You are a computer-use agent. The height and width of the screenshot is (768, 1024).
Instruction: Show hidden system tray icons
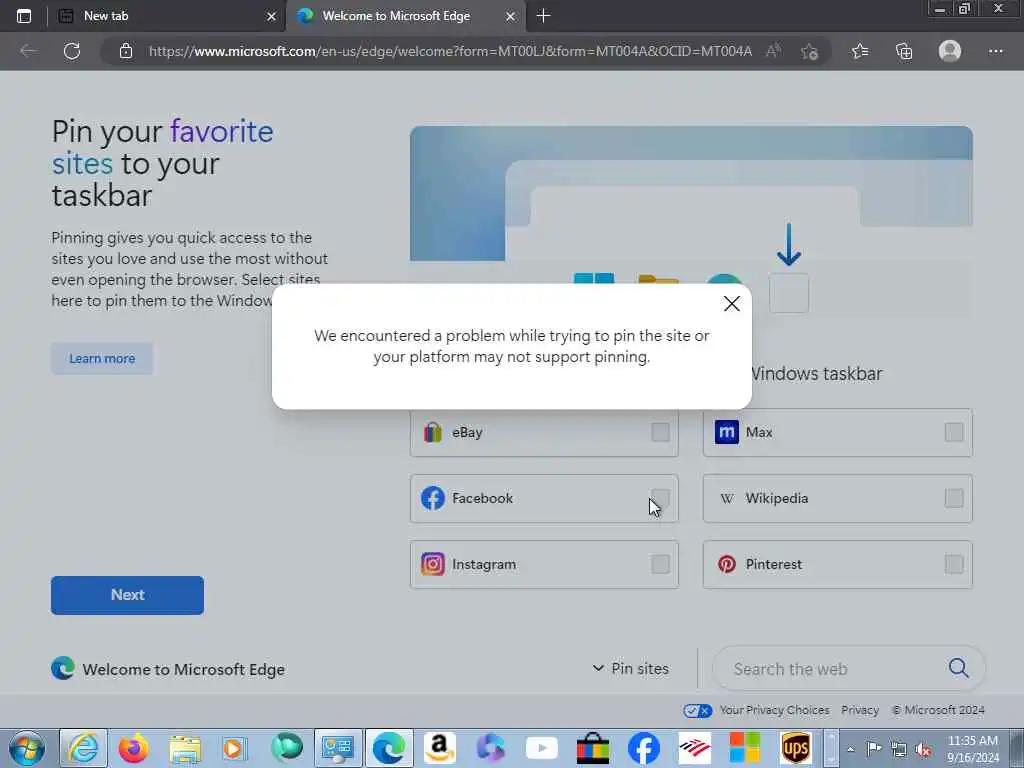click(x=850, y=749)
